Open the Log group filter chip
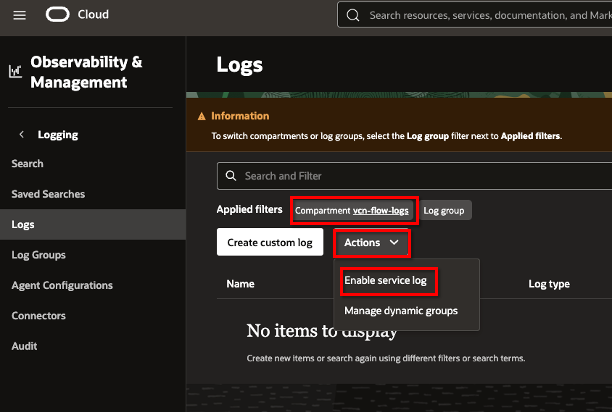The height and width of the screenshot is (412, 612). (445, 210)
